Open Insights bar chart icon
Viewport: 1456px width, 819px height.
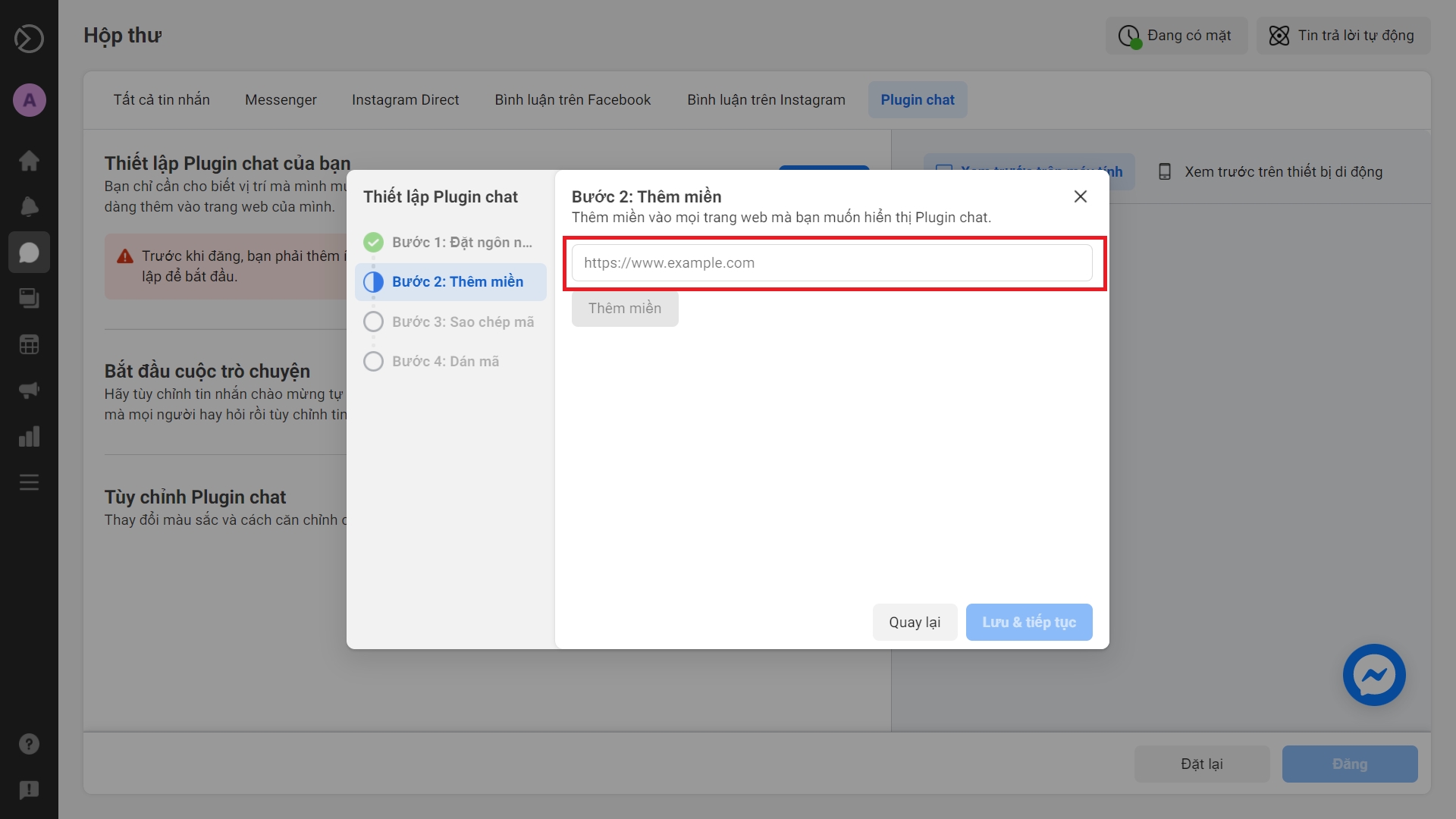click(29, 437)
